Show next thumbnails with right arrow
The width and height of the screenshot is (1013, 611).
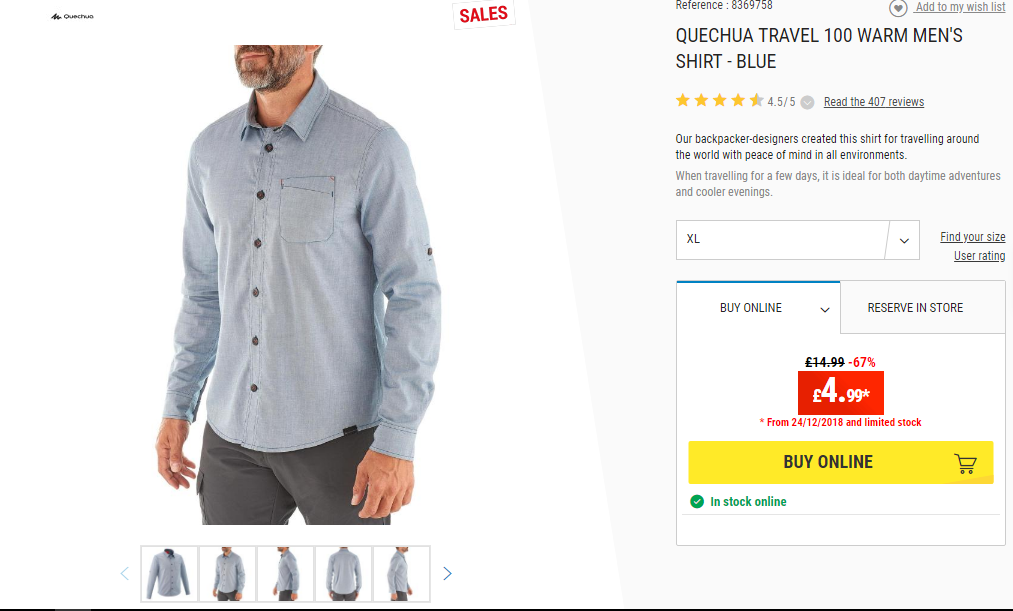pos(447,574)
